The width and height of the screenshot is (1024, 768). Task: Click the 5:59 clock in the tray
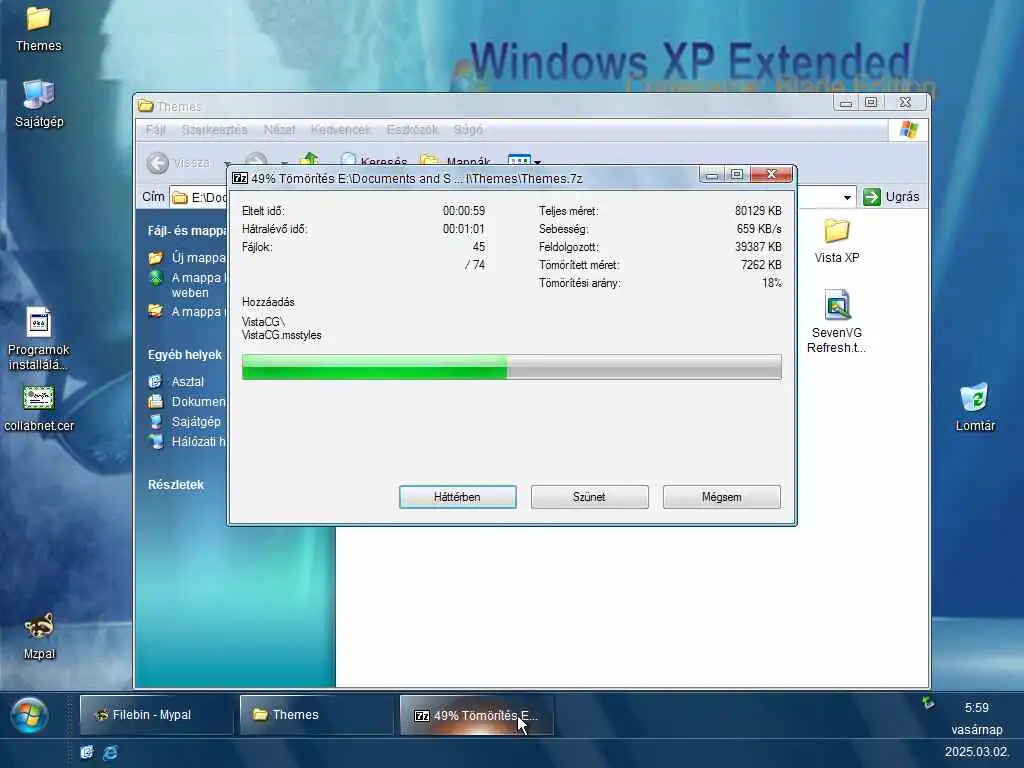coord(977,707)
